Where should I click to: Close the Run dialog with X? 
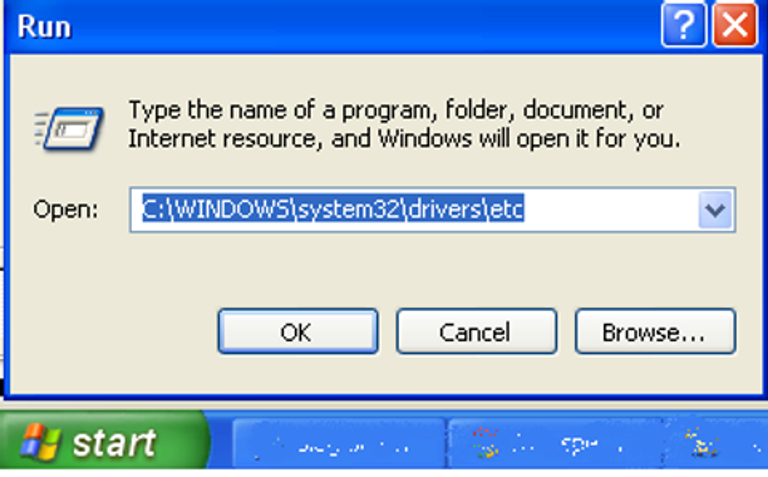tap(735, 24)
